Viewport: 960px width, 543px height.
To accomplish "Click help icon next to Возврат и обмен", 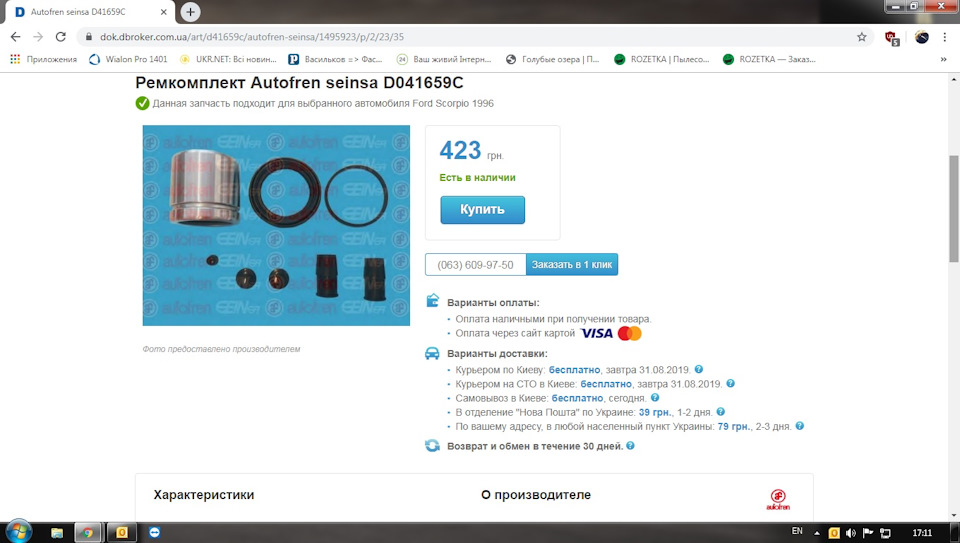I will point(630,446).
